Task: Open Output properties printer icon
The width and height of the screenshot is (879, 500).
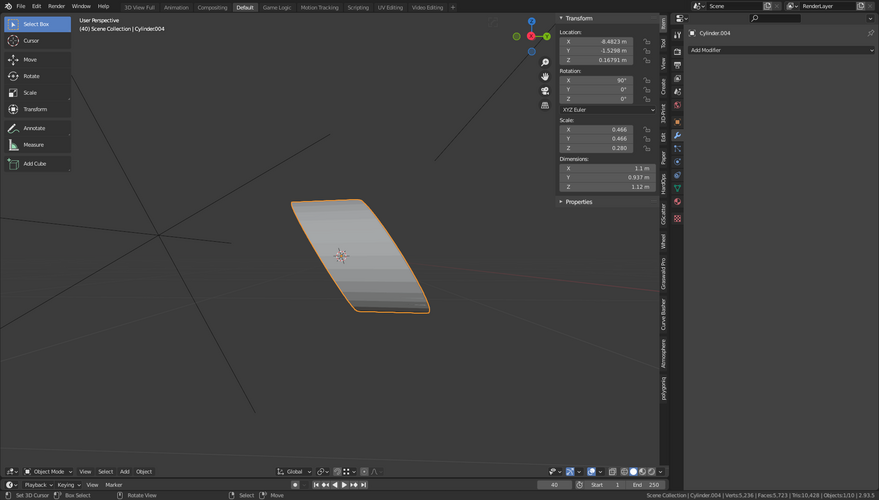Action: (x=677, y=65)
